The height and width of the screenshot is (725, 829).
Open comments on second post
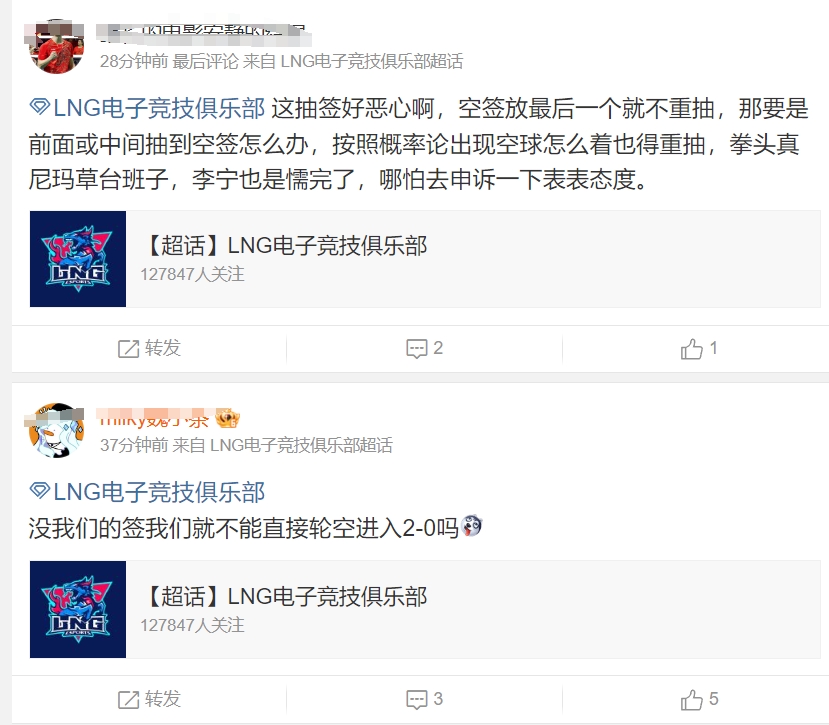[x=416, y=700]
